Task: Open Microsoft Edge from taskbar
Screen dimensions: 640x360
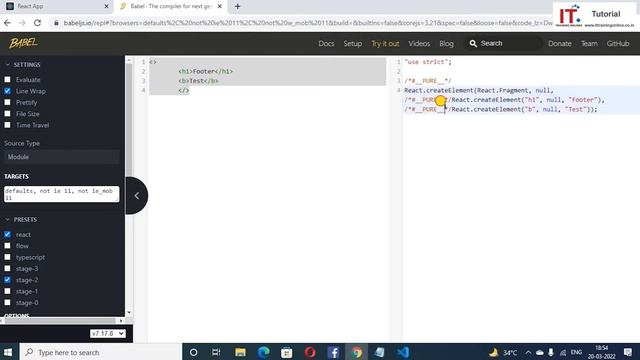Action: coord(264,352)
